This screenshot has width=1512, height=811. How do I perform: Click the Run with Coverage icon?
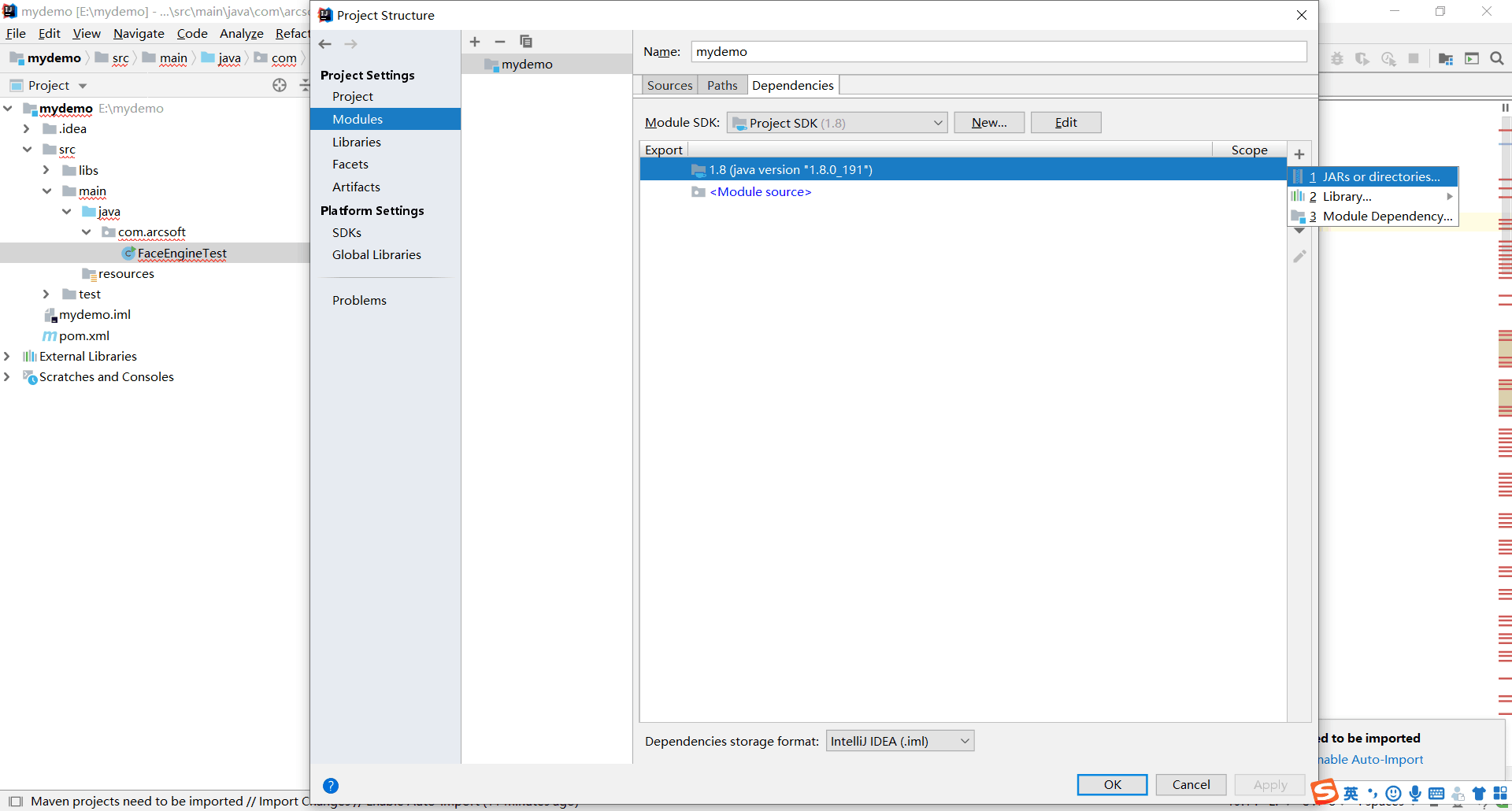(1362, 59)
